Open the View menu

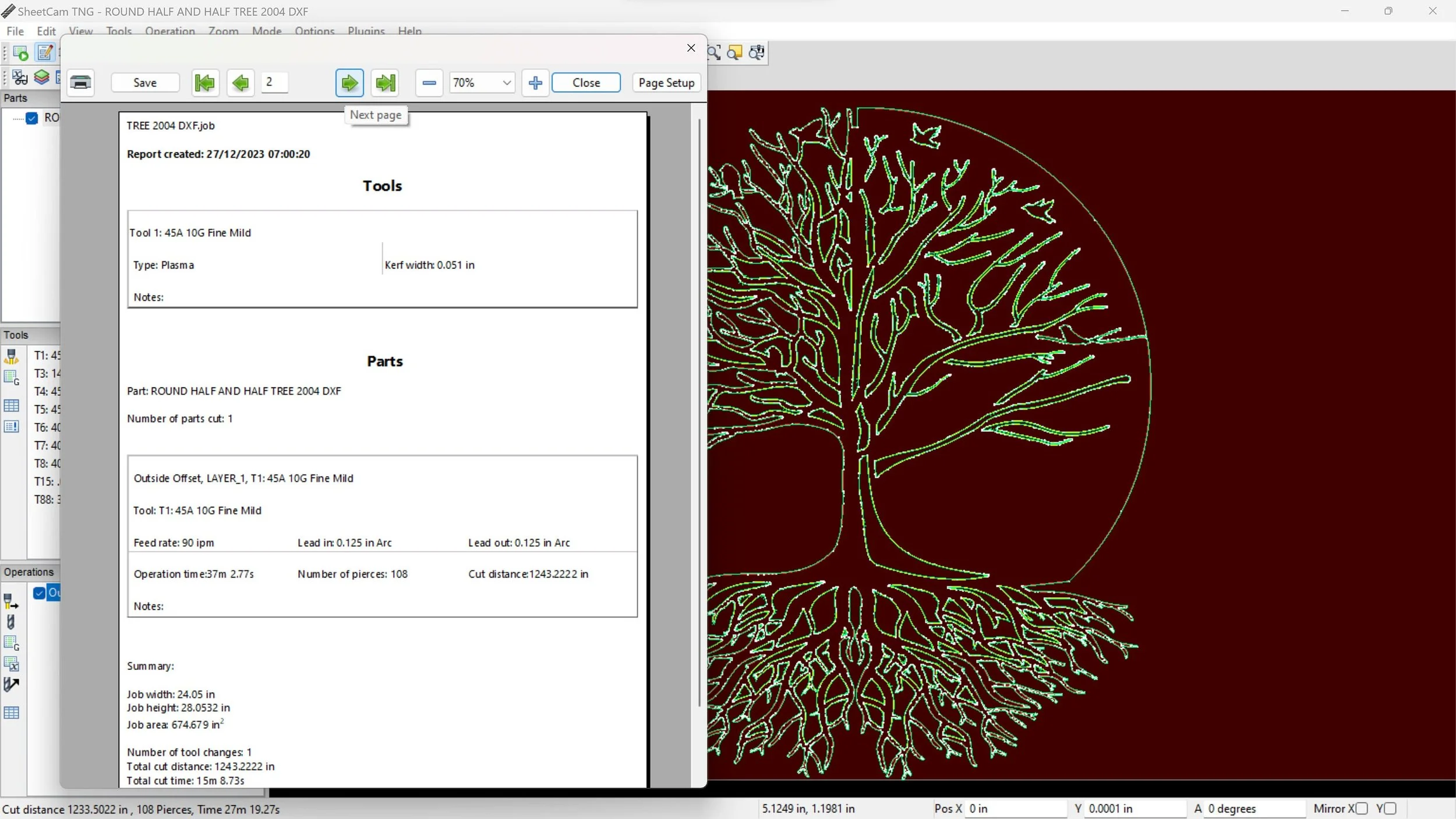pyautogui.click(x=81, y=31)
